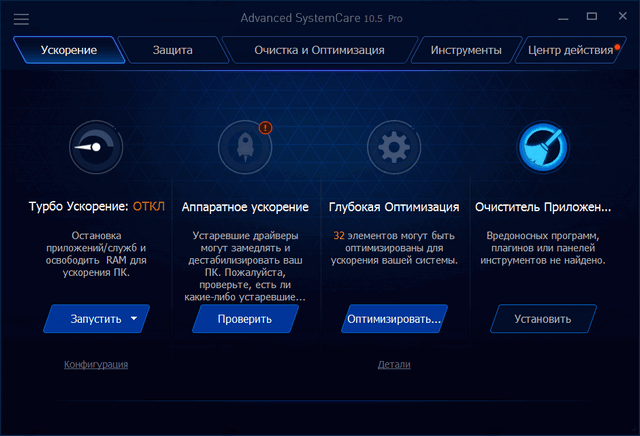The width and height of the screenshot is (640, 436).
Task: Click the Turbo Boost speedometer icon
Action: [x=96, y=147]
